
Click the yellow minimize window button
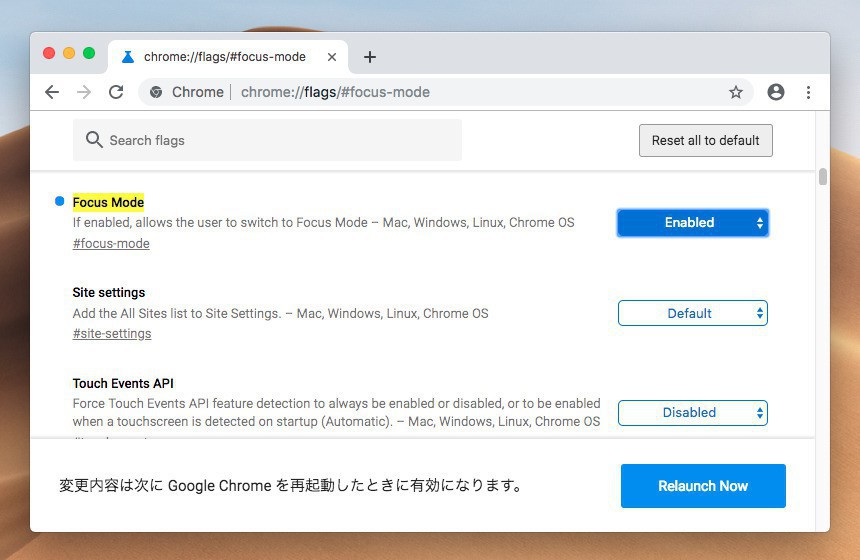pos(69,53)
